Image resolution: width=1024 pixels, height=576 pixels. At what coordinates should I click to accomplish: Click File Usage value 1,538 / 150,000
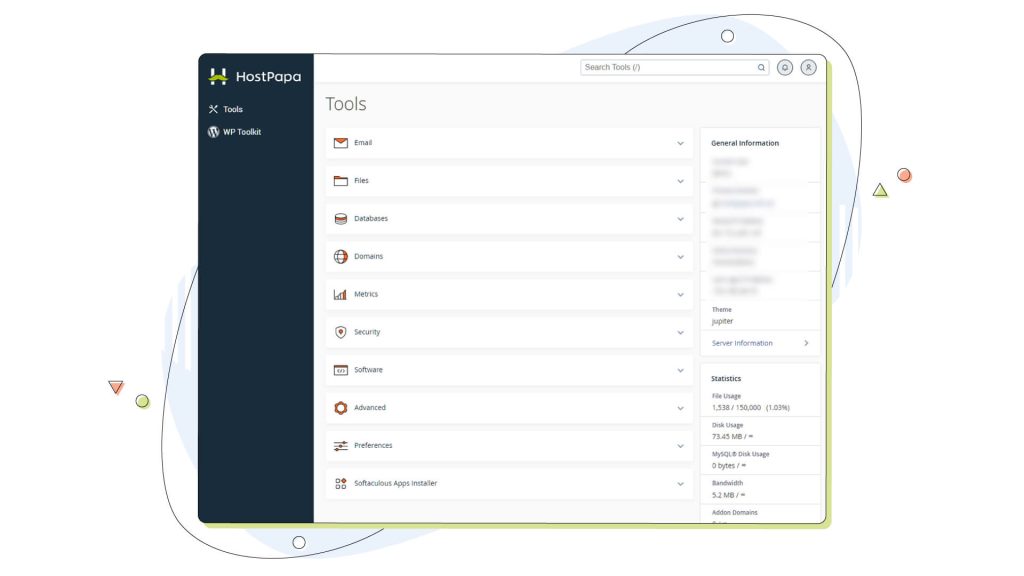click(736, 408)
